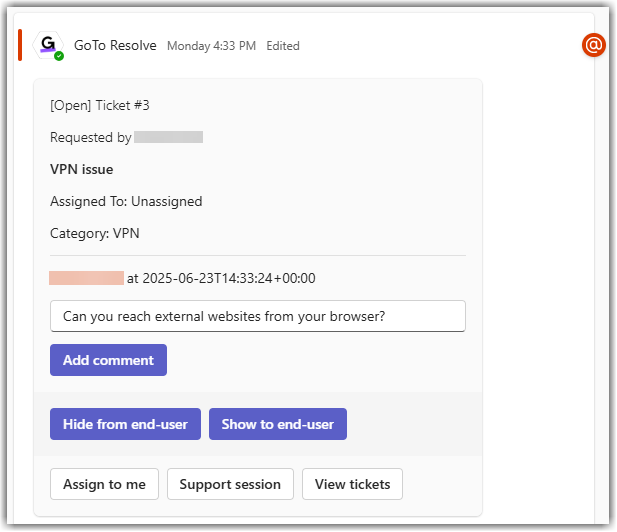Click the redacted commenter name
The image size is (617, 532).
[86, 278]
